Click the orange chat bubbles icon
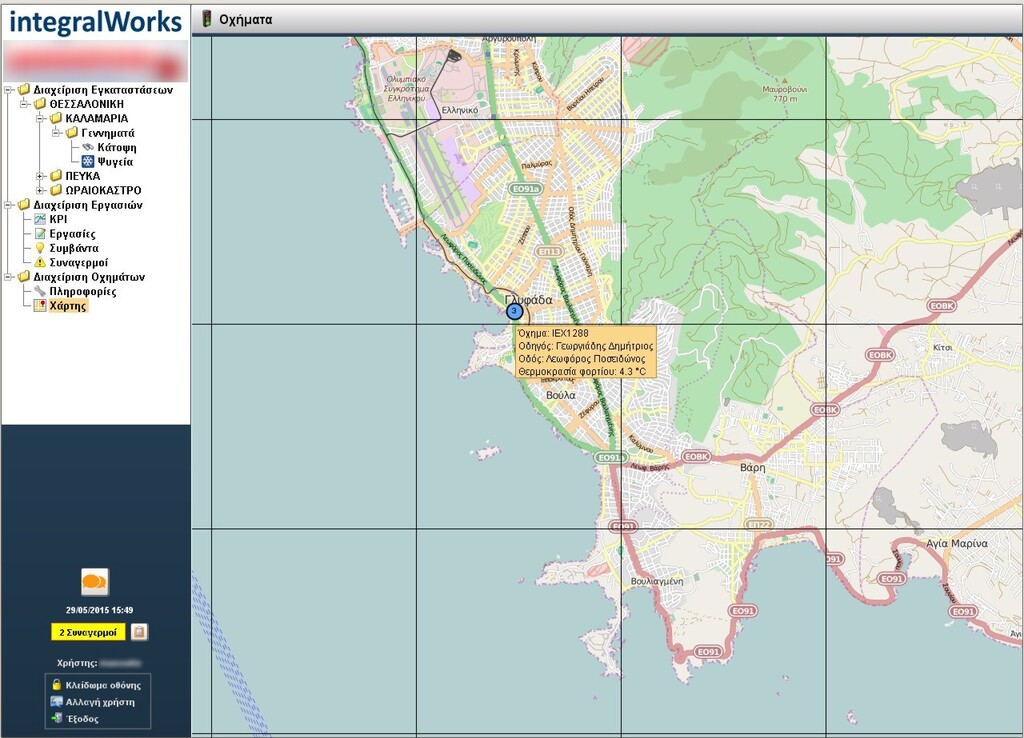The height and width of the screenshot is (738, 1024). point(95,581)
